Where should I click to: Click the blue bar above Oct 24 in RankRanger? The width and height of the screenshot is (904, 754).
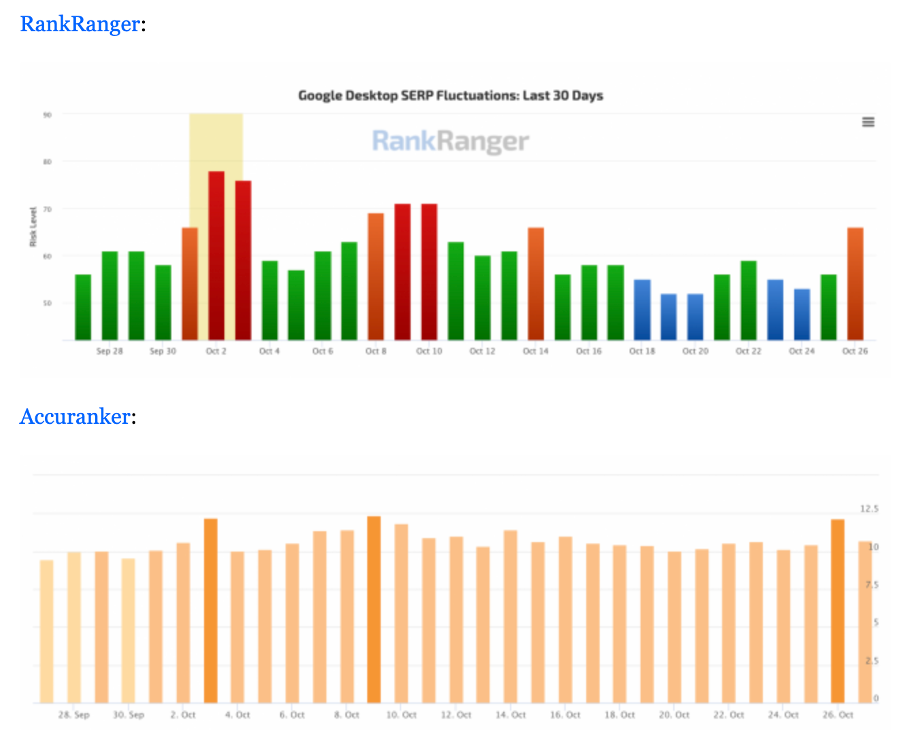(802, 315)
